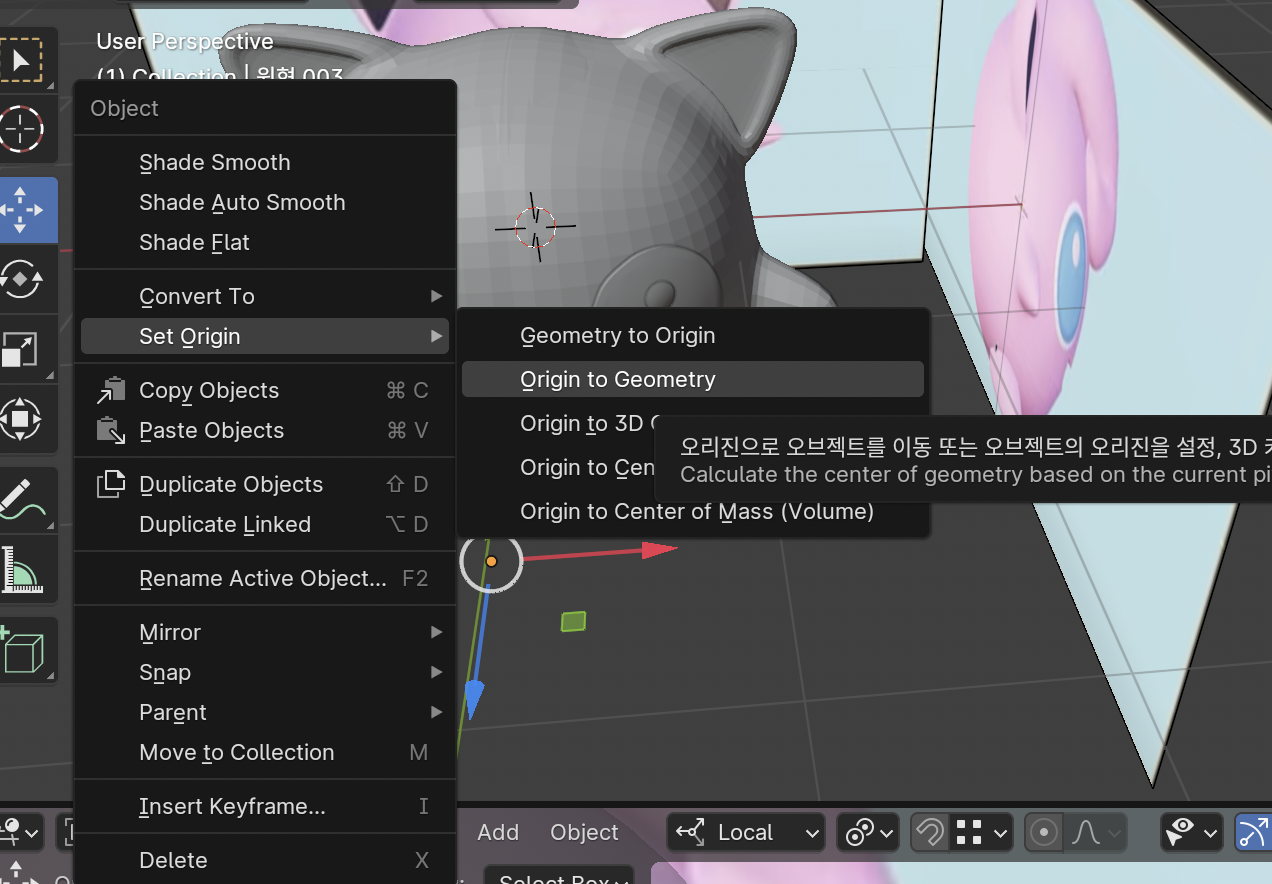Choose Copy Objects
Image resolution: width=1272 pixels, height=884 pixels.
pos(265,390)
